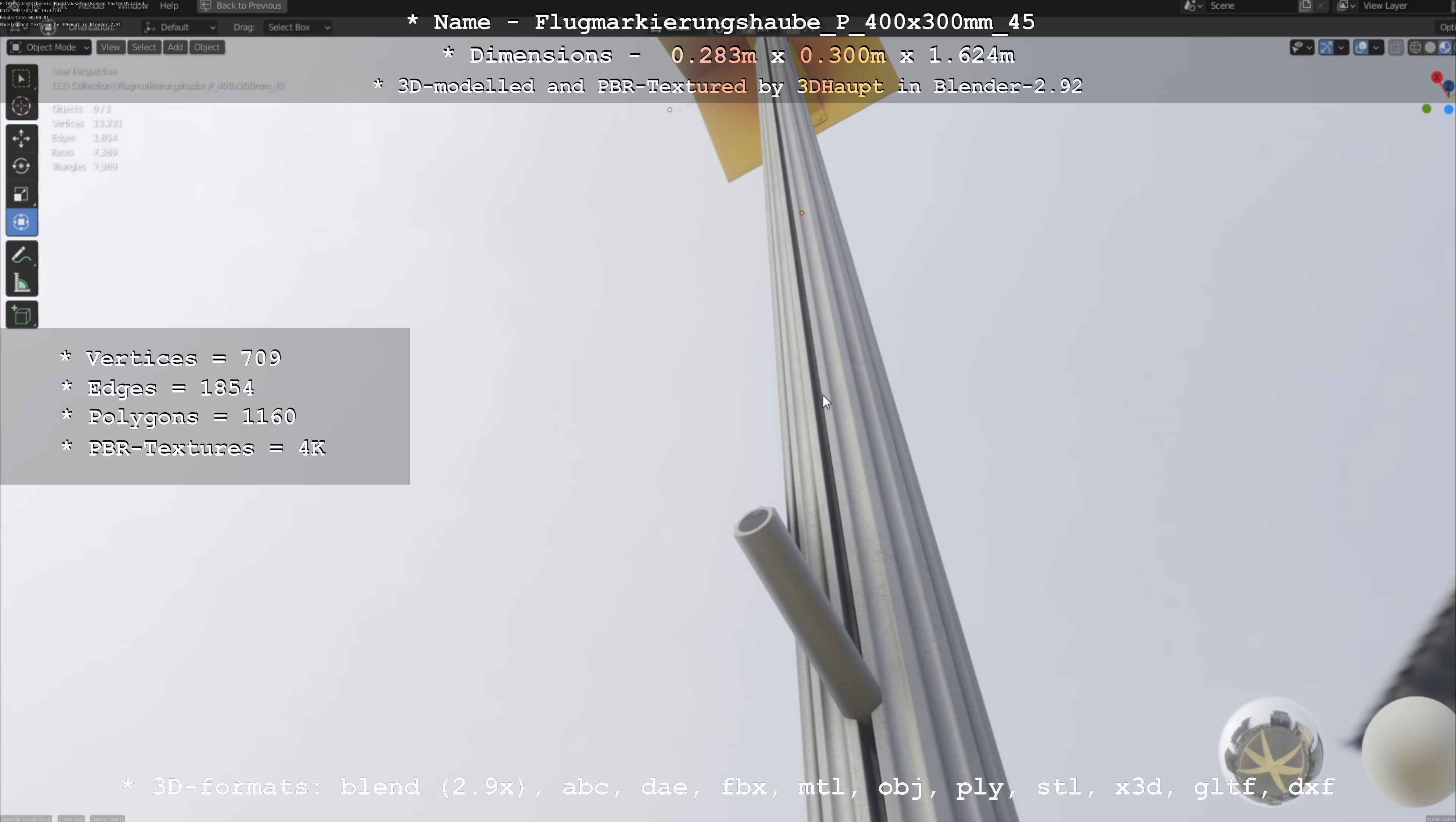Toggle X-ray view button
Image resolution: width=1456 pixels, height=822 pixels.
pos(1395,47)
